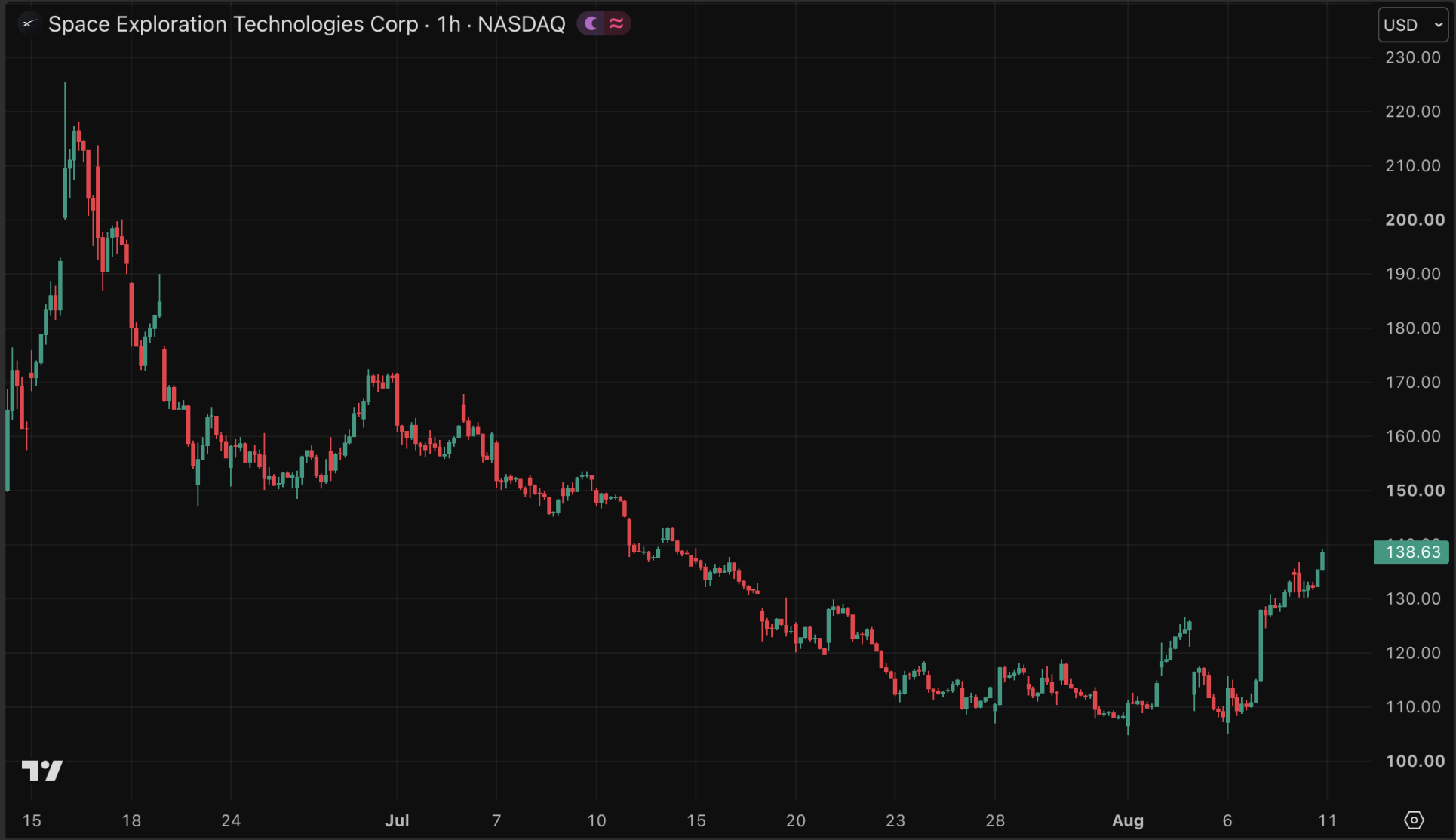Click the 100.00 price axis label
The height and width of the screenshot is (840, 1456).
tap(1415, 761)
